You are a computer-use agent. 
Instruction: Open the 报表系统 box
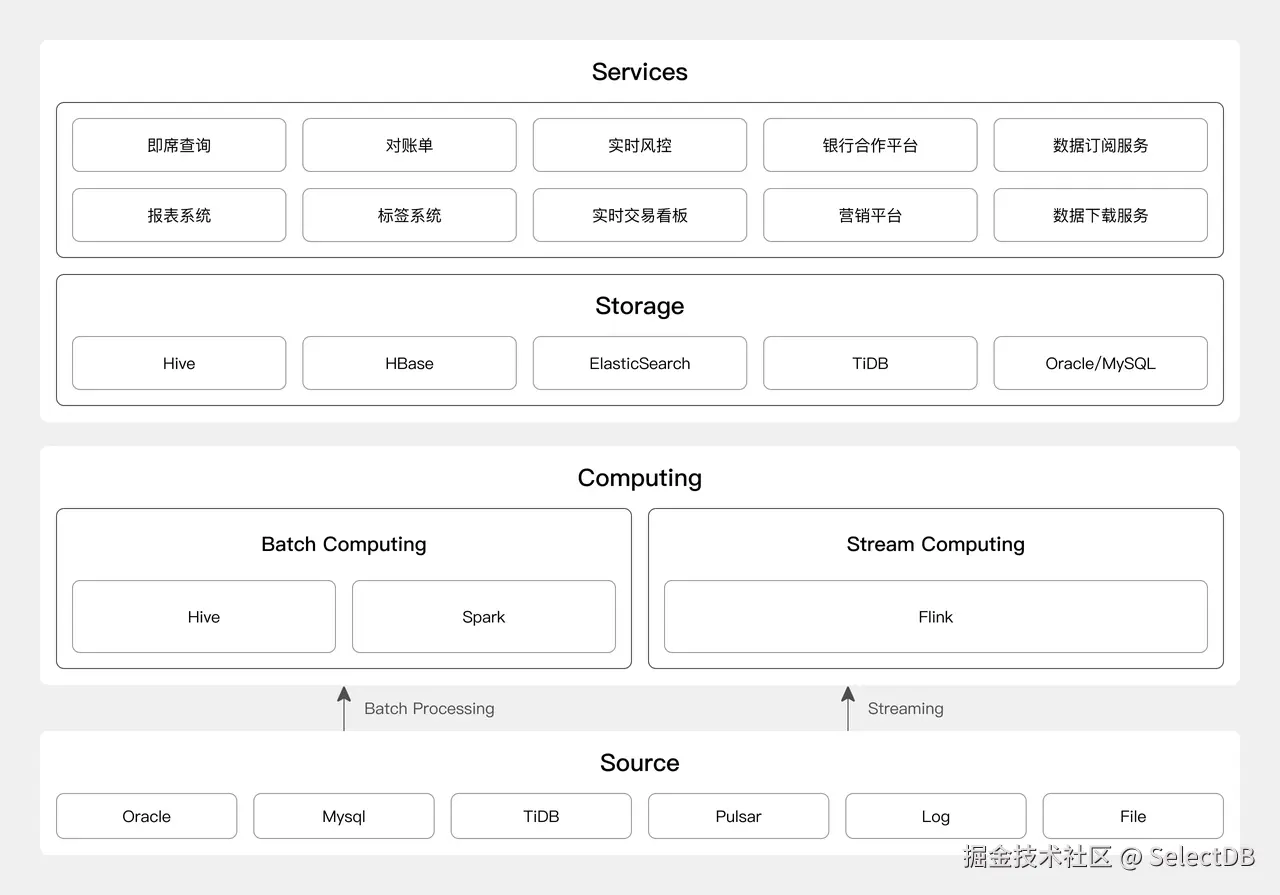pyautogui.click(x=179, y=215)
